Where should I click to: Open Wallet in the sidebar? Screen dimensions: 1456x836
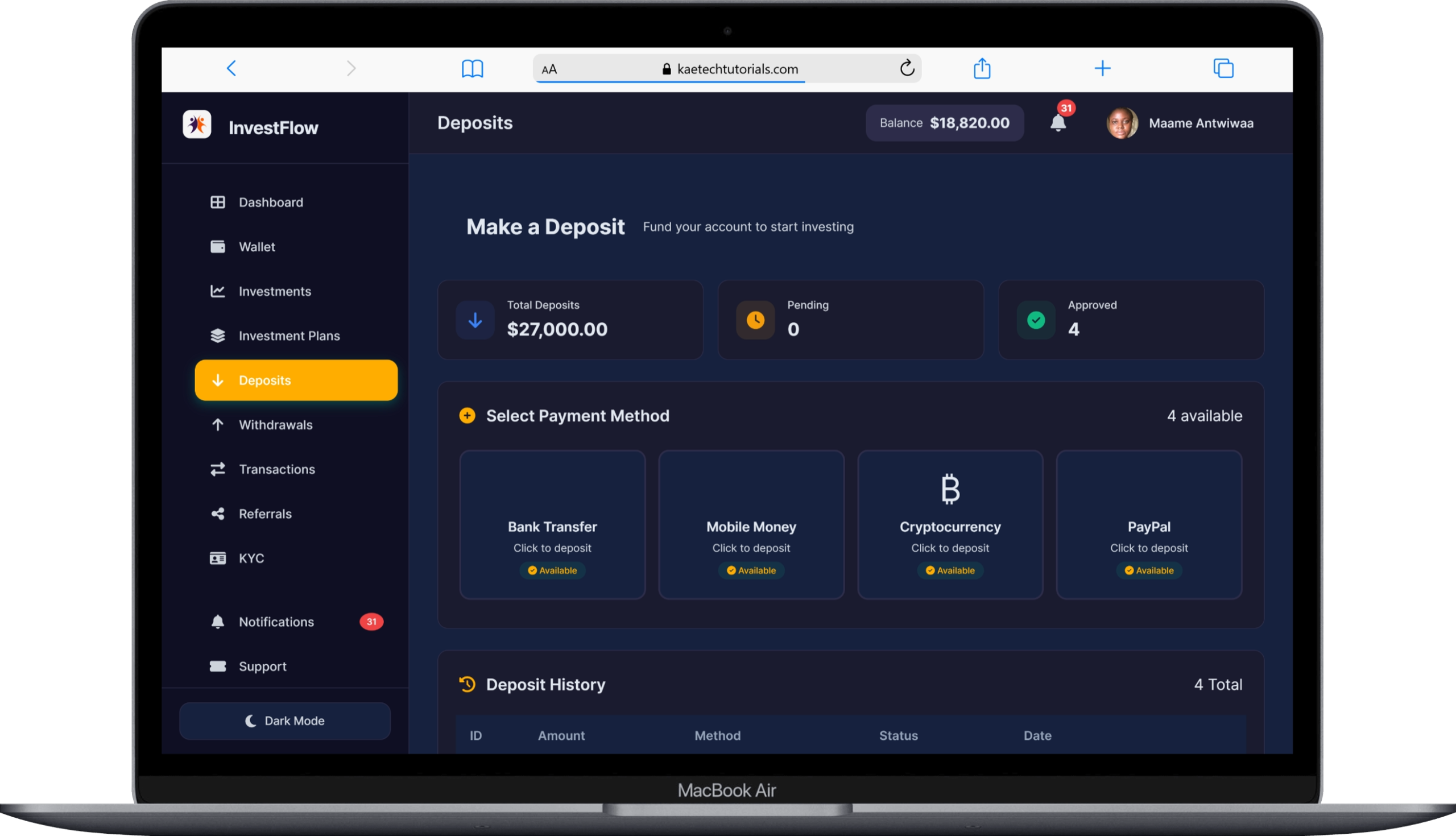click(x=296, y=247)
